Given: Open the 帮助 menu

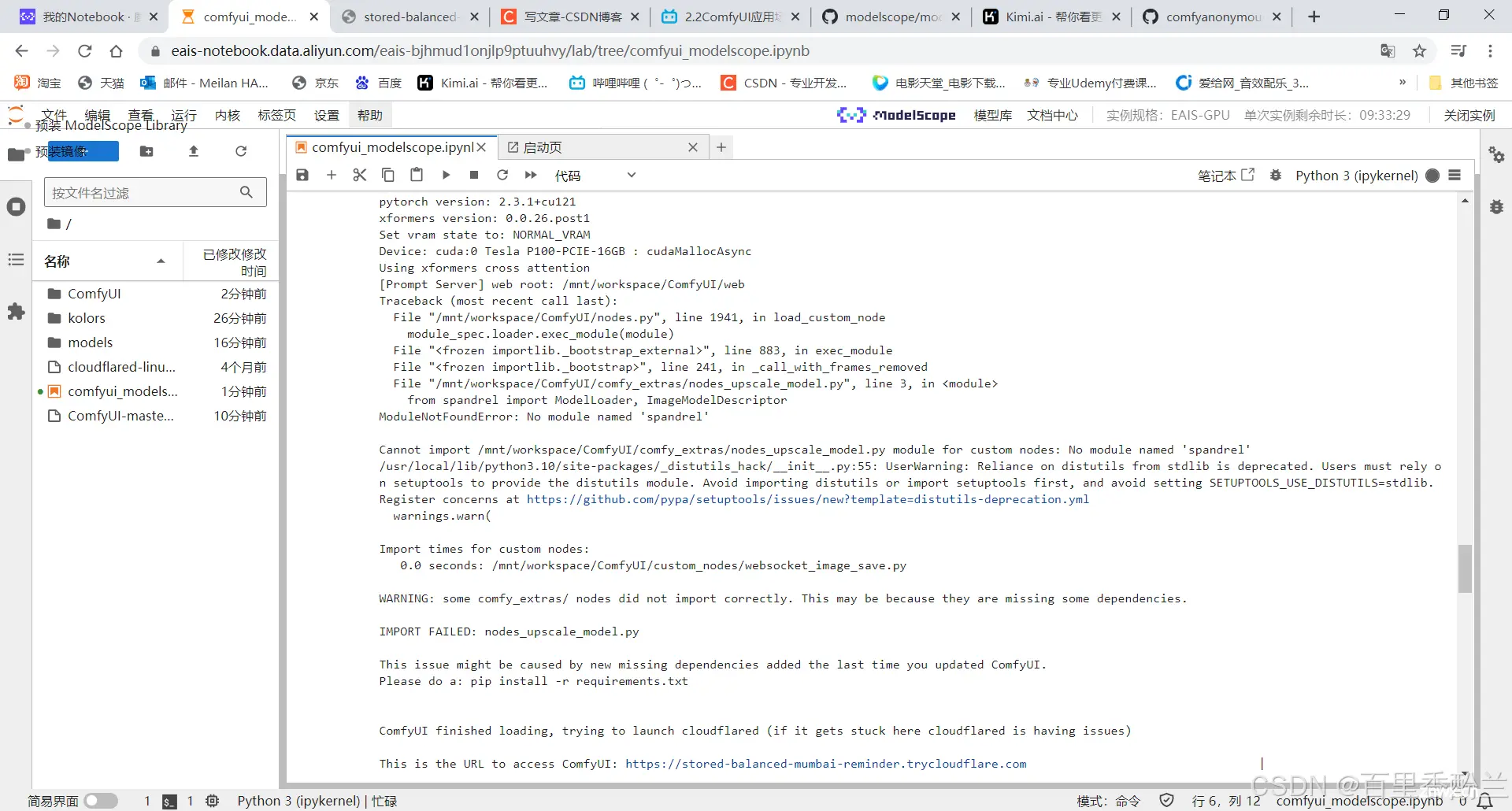Looking at the screenshot, I should click(x=369, y=116).
